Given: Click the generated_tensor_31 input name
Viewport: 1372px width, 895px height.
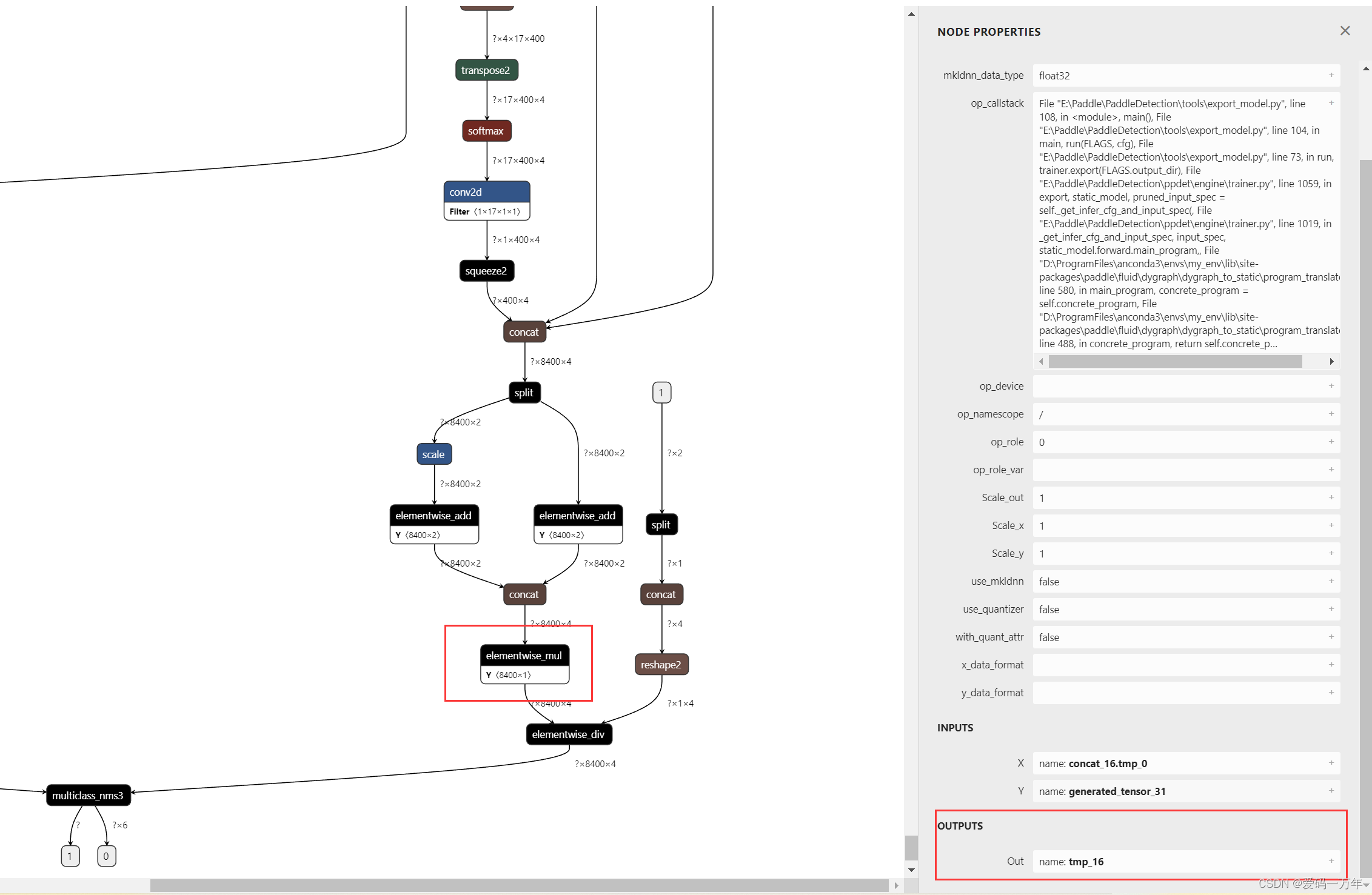Looking at the screenshot, I should click(x=1117, y=791).
